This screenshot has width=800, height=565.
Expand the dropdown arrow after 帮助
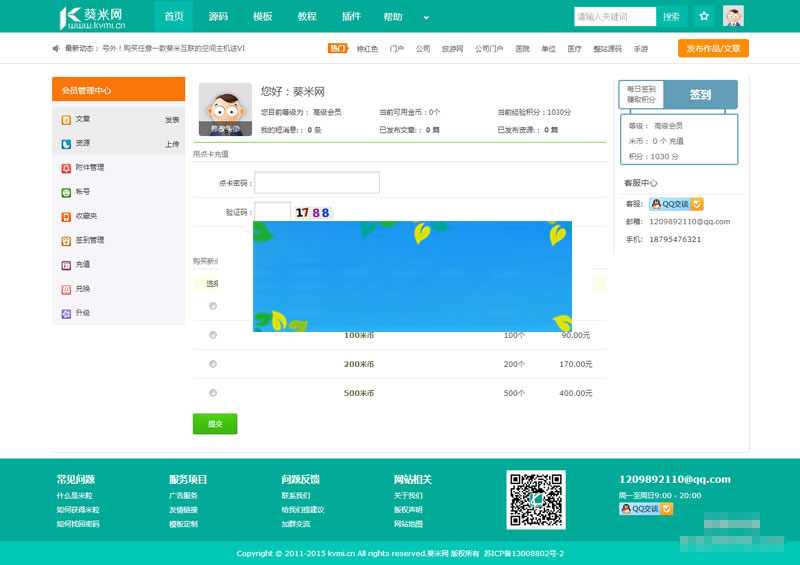pyautogui.click(x=426, y=17)
